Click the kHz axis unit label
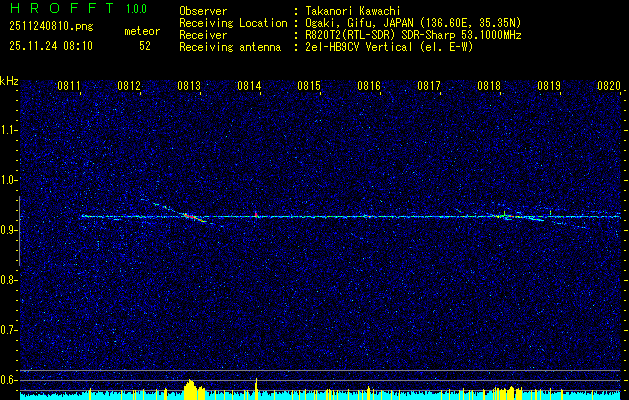This screenshot has height=400, width=629. (x=9, y=81)
